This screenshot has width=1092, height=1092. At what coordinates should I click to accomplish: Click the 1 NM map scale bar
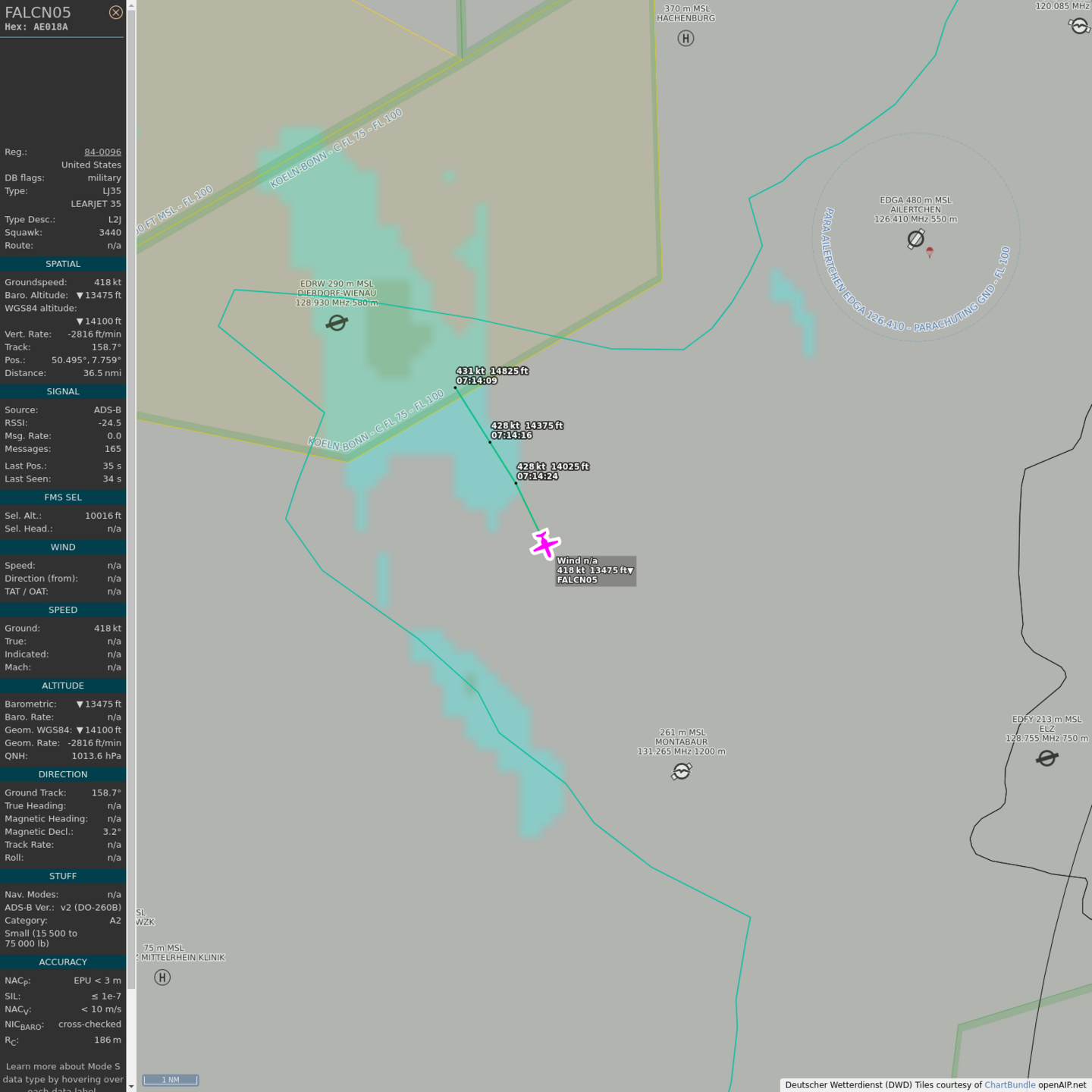pyautogui.click(x=171, y=1080)
